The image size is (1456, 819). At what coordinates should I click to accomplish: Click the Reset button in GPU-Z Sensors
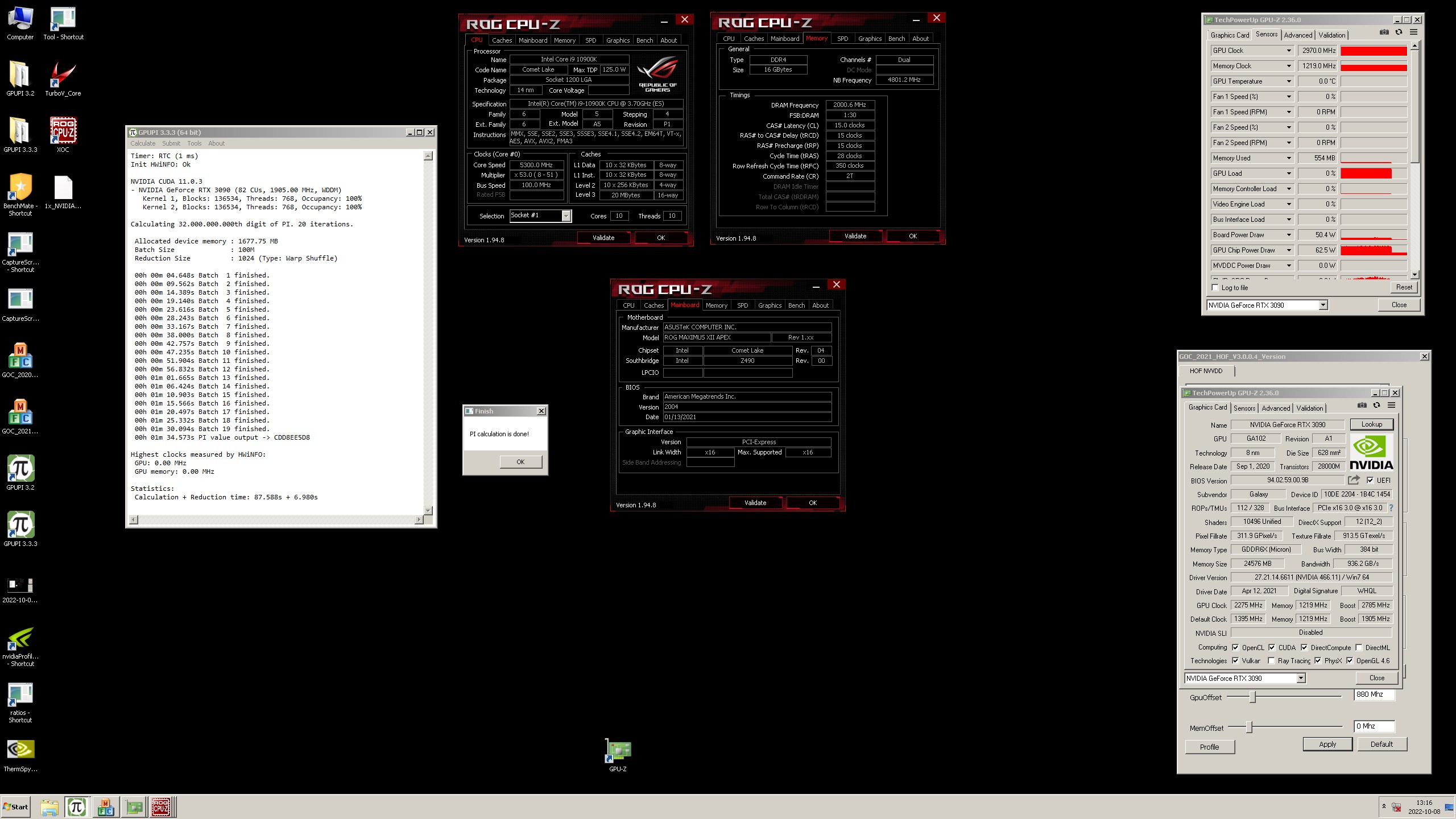click(1404, 287)
